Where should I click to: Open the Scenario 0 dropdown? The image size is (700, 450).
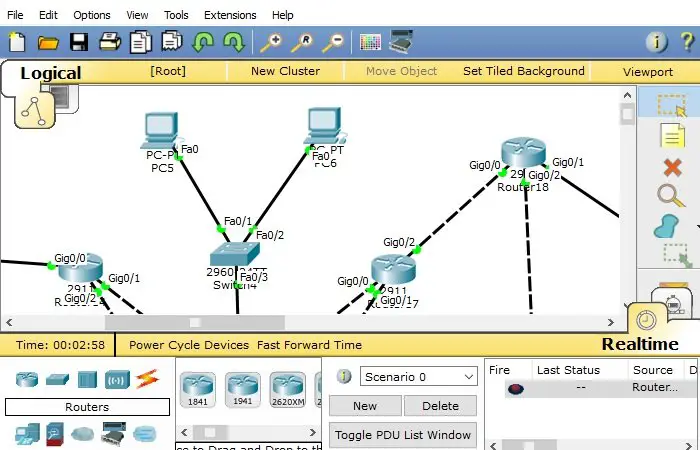click(419, 377)
